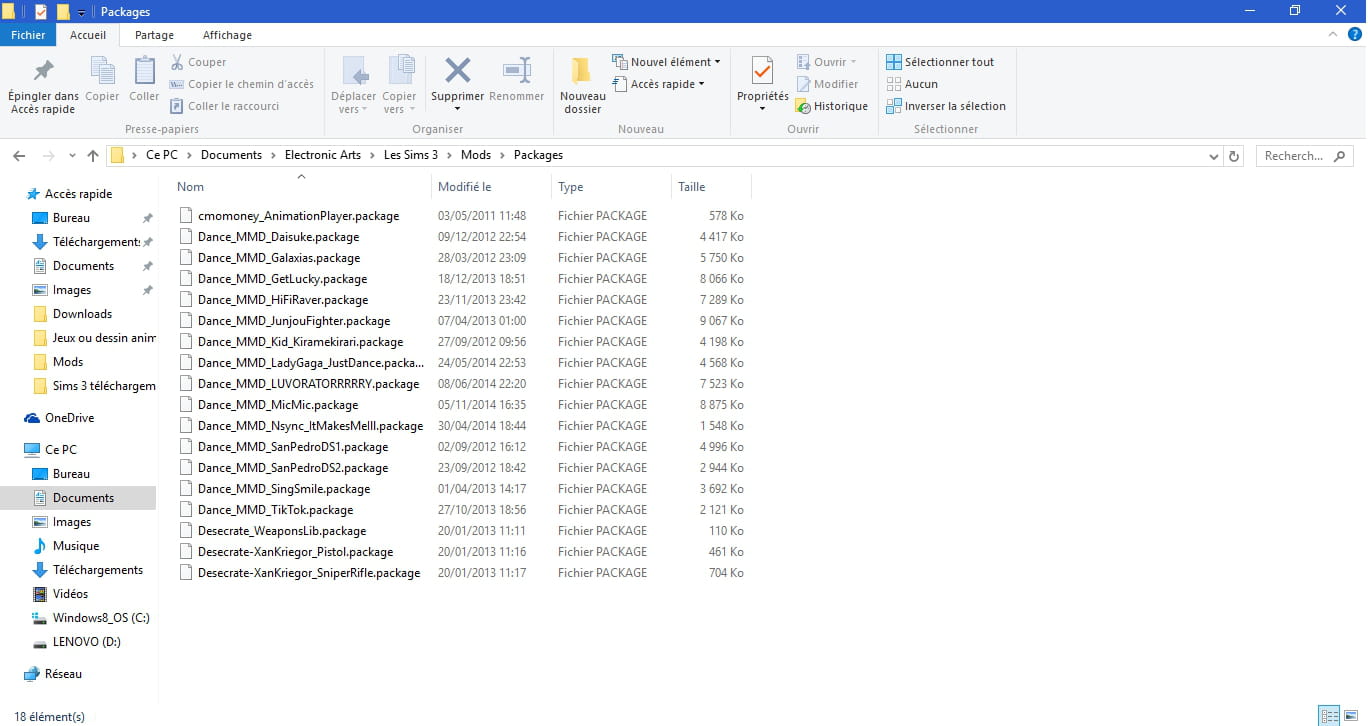The width and height of the screenshot is (1368, 726).
Task: Create a Nouveau dossier
Action: pyautogui.click(x=582, y=84)
